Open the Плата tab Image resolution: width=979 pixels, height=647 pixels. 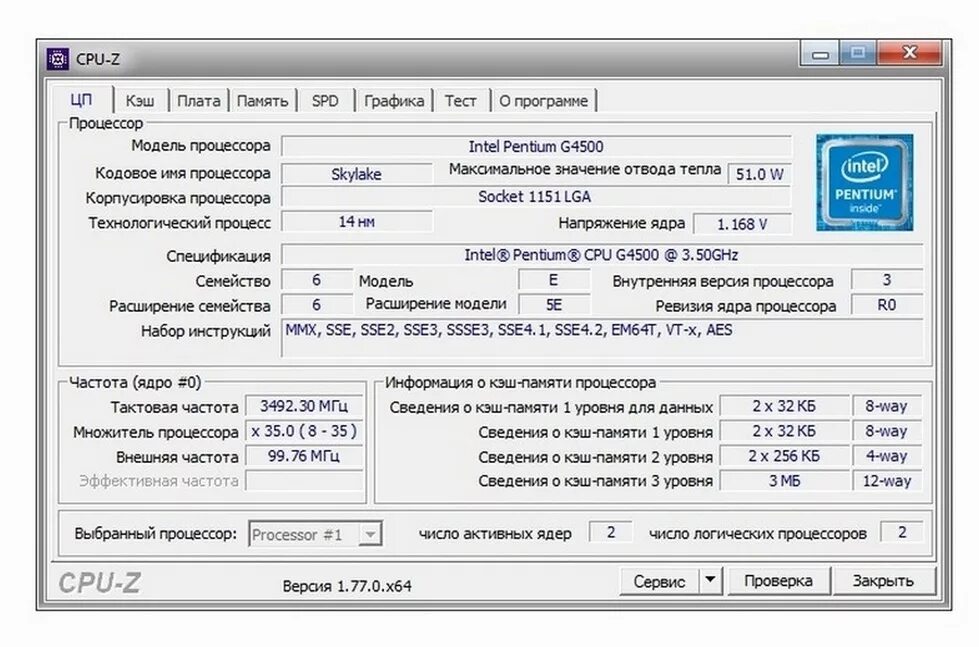199,101
